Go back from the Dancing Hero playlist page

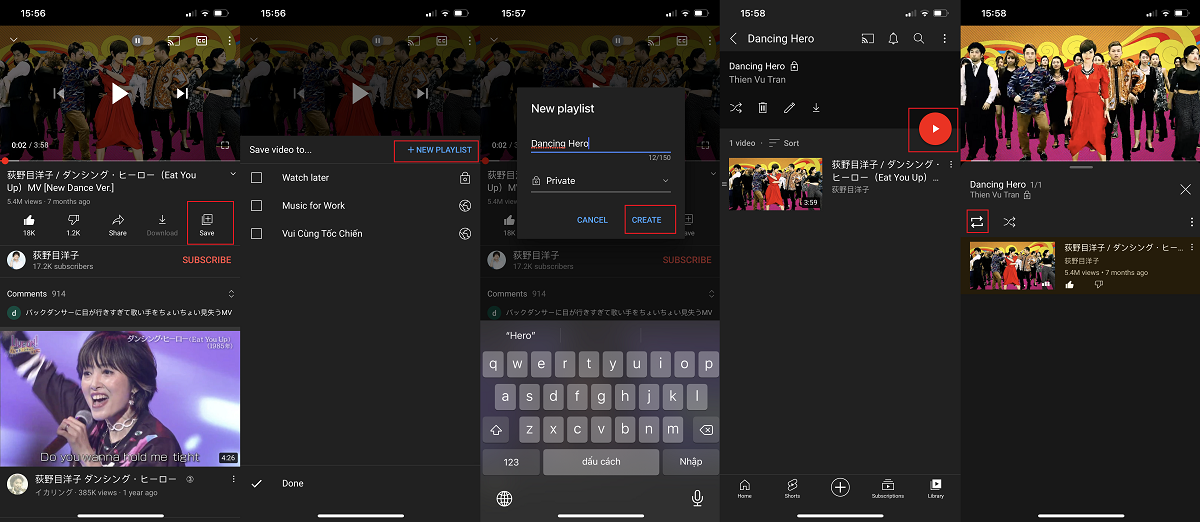click(734, 38)
